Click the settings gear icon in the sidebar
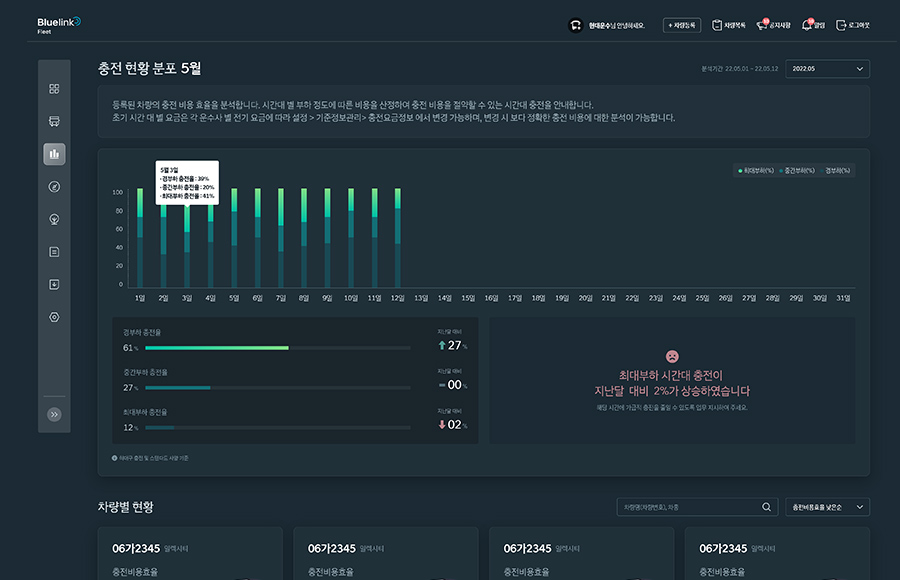This screenshot has height=580, width=900. (x=55, y=317)
